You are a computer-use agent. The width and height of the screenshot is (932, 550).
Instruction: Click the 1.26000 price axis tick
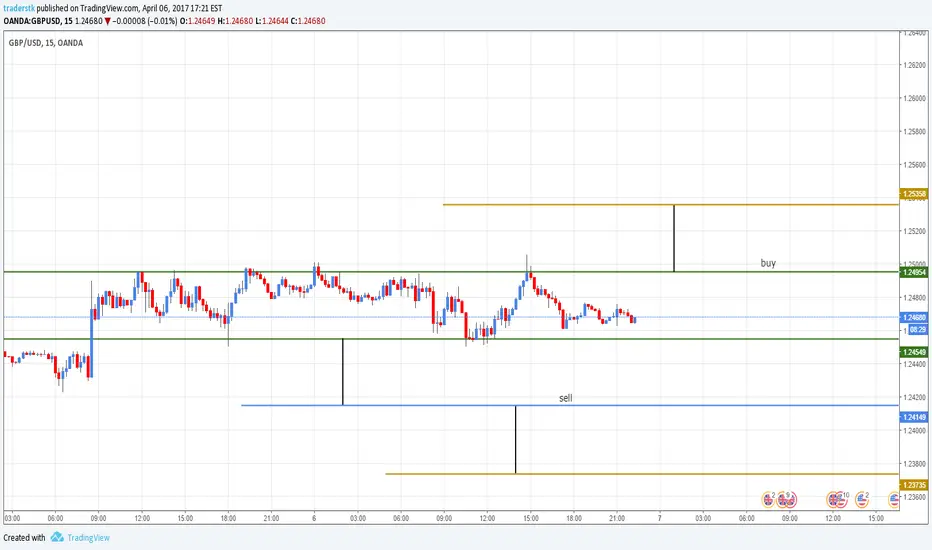pos(915,98)
